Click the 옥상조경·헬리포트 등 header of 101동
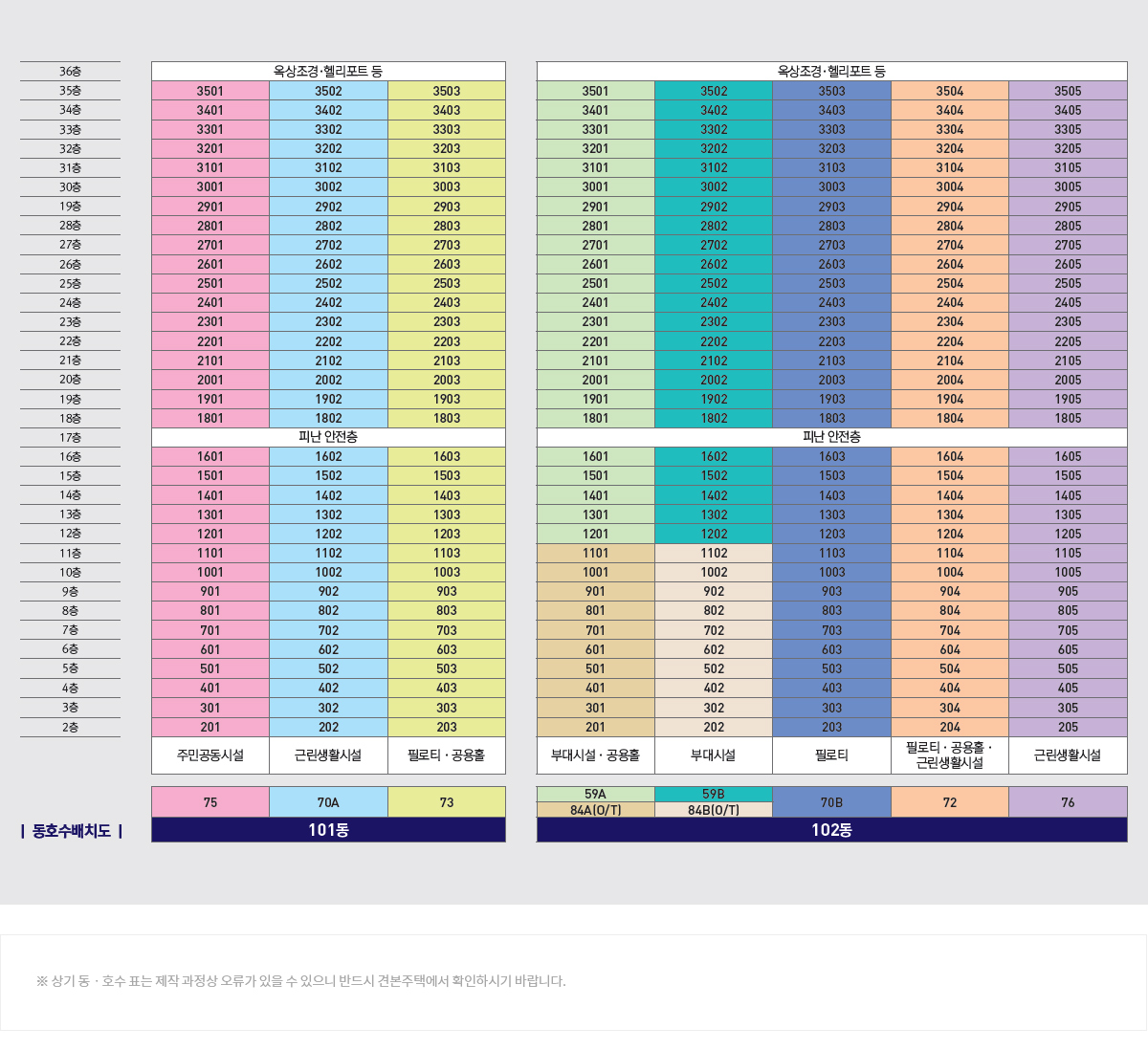The height and width of the screenshot is (1050, 1148). pos(327,70)
